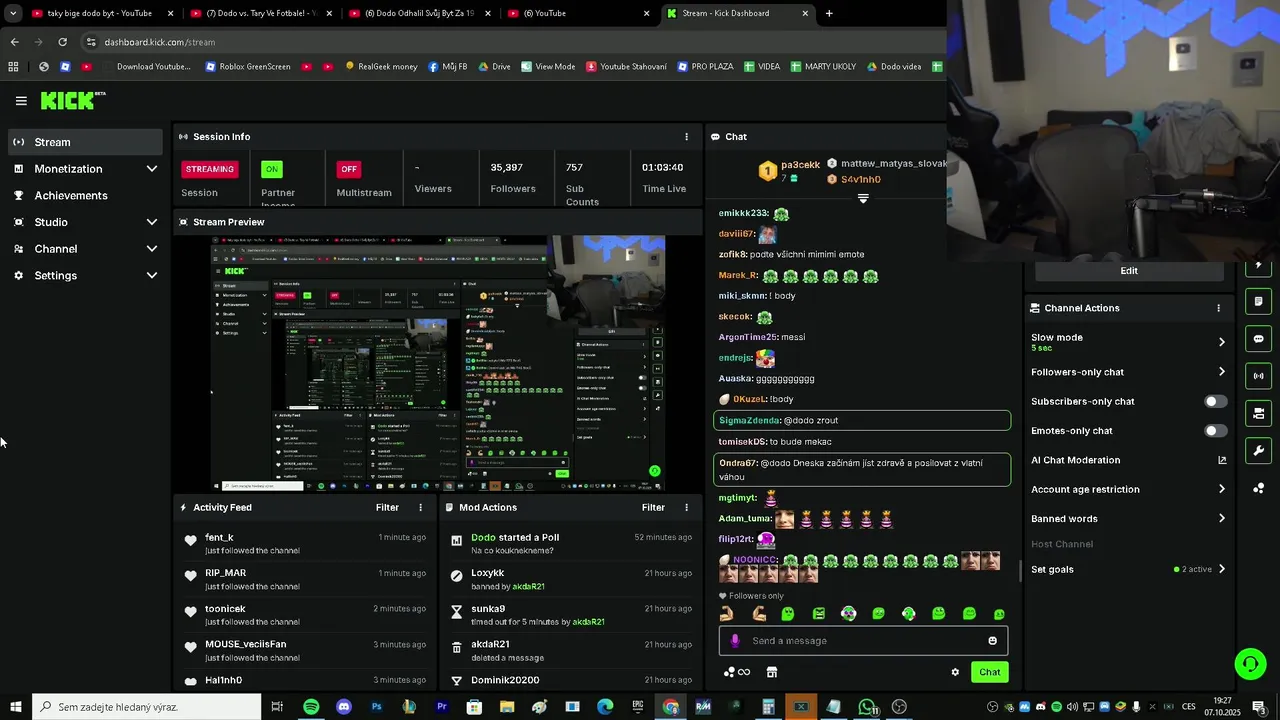This screenshot has height=720, width=1280.
Task: Open the green support headset button
Action: (1249, 664)
